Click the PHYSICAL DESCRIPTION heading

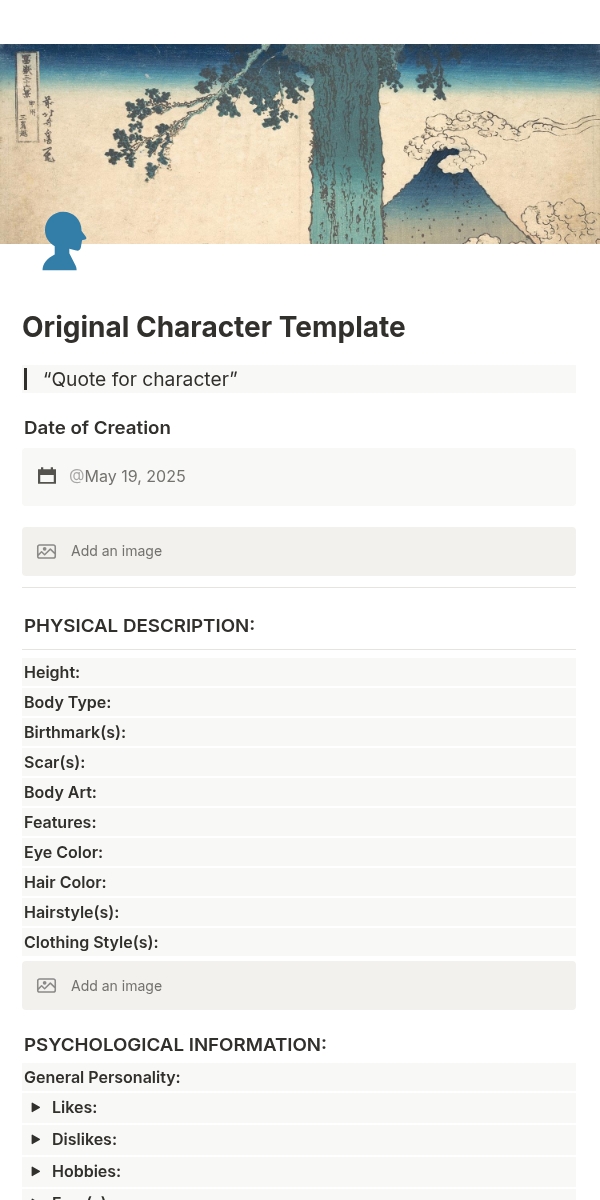(x=139, y=625)
